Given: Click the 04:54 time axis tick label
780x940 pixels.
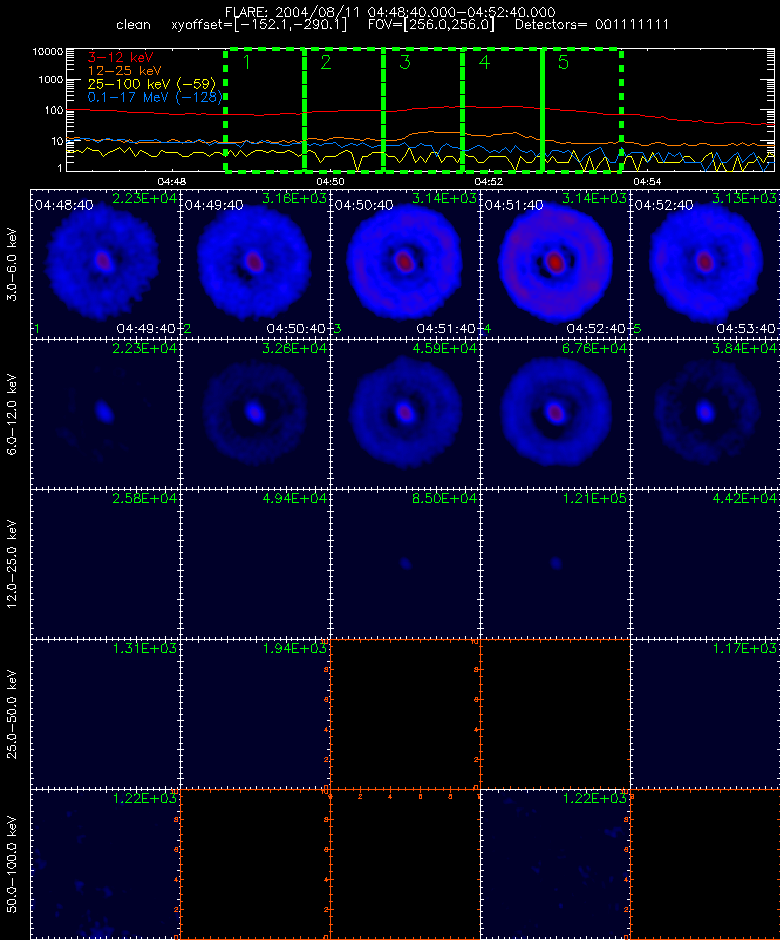Looking at the screenshot, I should pyautogui.click(x=647, y=181).
